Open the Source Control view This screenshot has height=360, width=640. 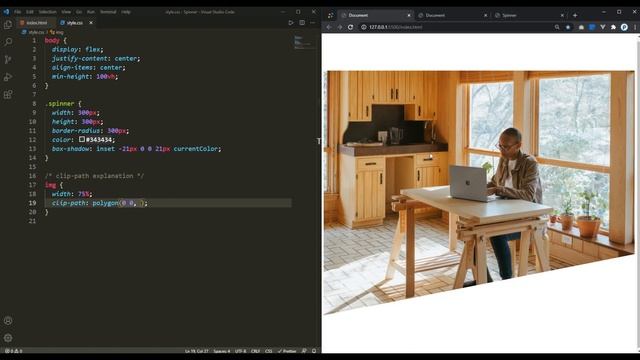pos(8,60)
